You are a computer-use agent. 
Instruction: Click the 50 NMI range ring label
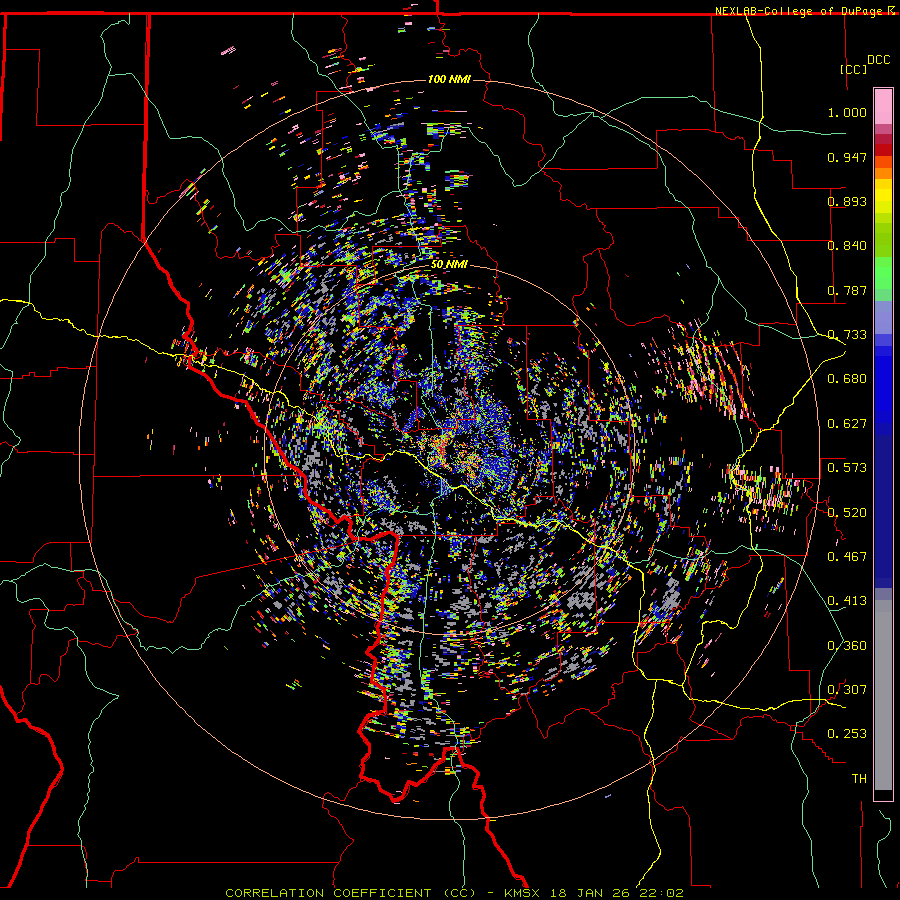[449, 265]
